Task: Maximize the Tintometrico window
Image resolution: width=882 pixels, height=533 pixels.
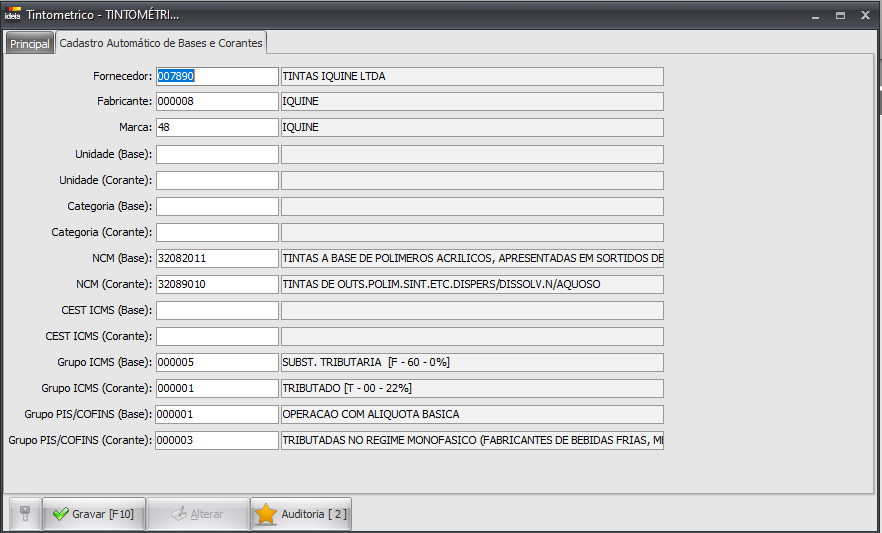Action: click(x=840, y=15)
